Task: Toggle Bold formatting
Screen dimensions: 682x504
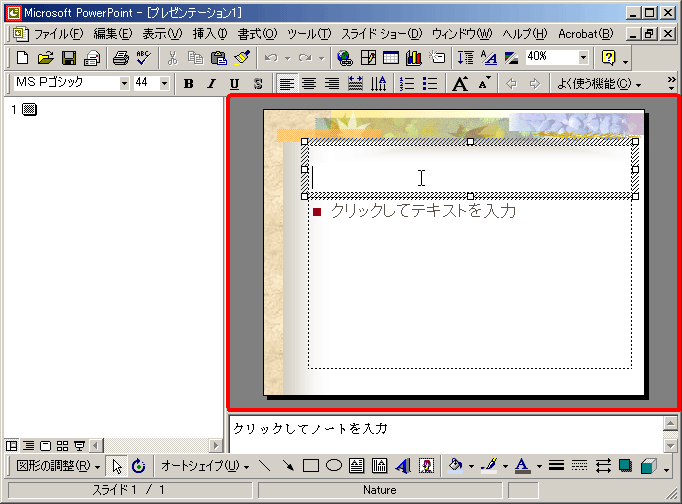Action: click(186, 83)
